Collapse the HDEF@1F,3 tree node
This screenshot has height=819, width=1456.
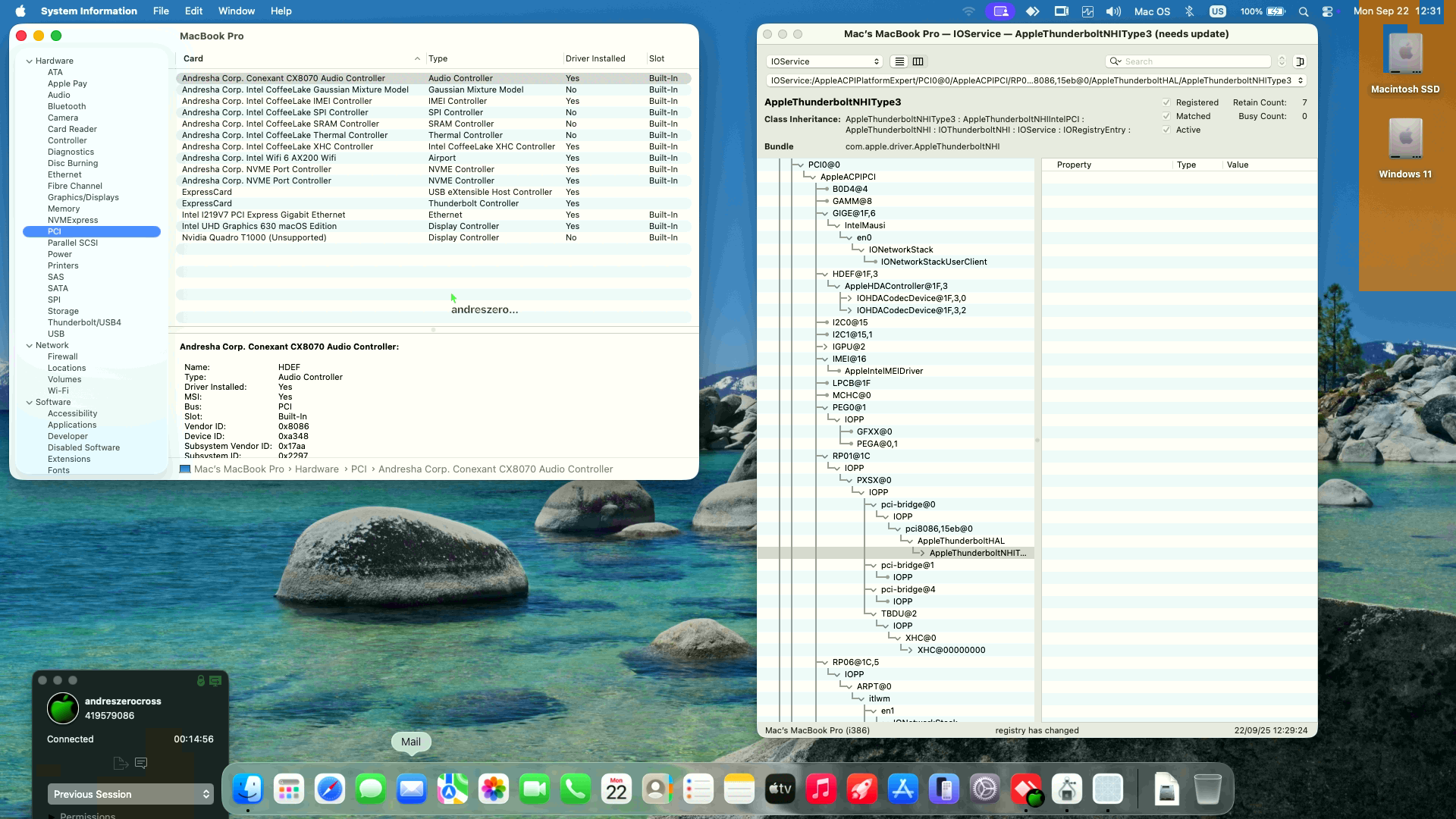[824, 274]
